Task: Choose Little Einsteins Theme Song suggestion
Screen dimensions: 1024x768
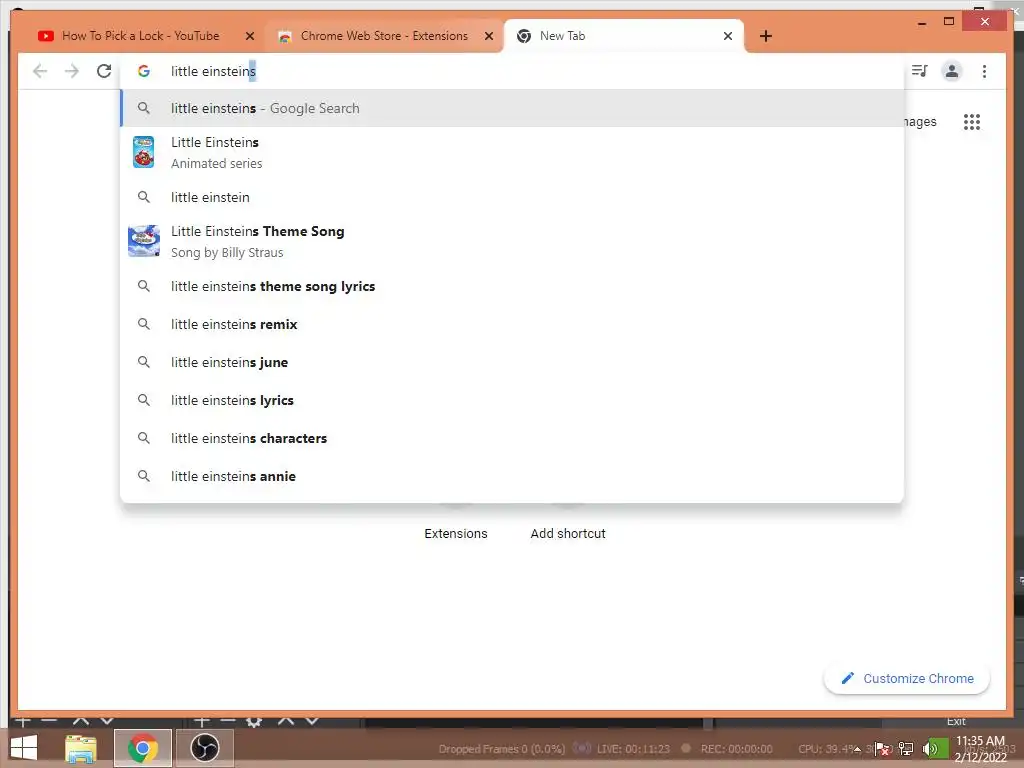Action: tap(512, 241)
